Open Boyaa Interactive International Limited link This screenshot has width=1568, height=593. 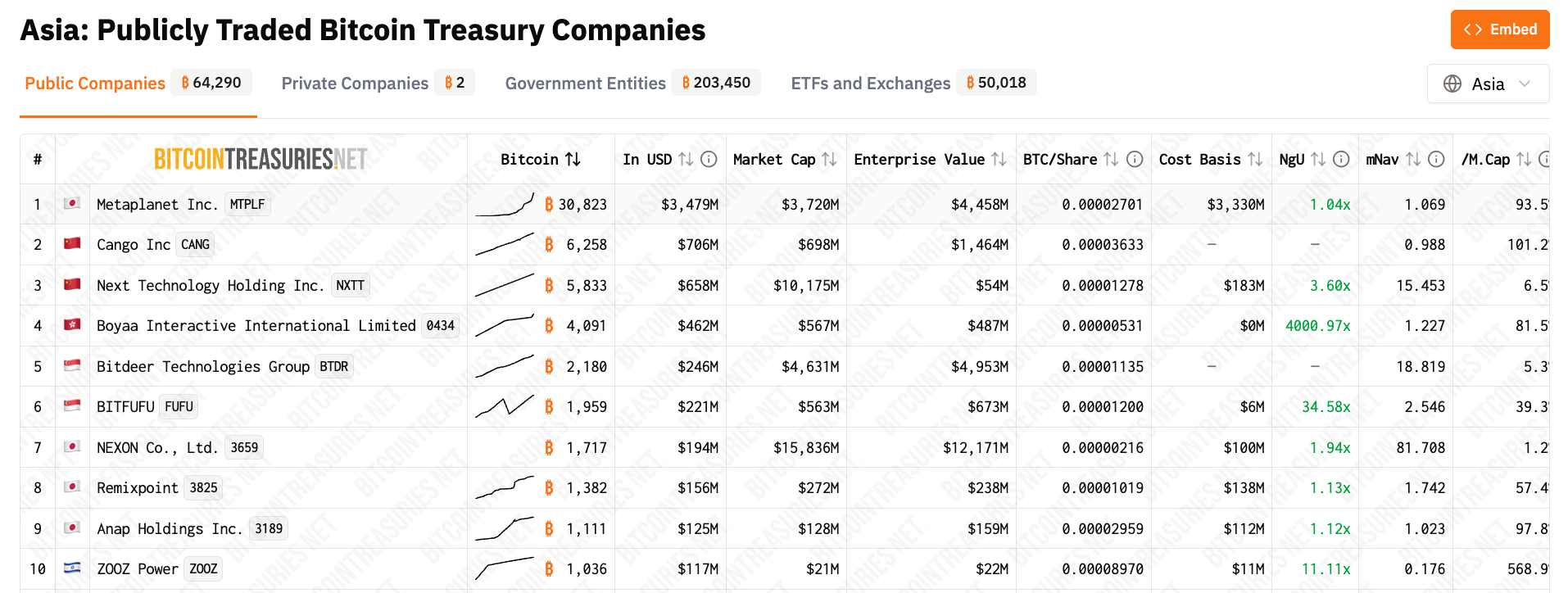[256, 325]
